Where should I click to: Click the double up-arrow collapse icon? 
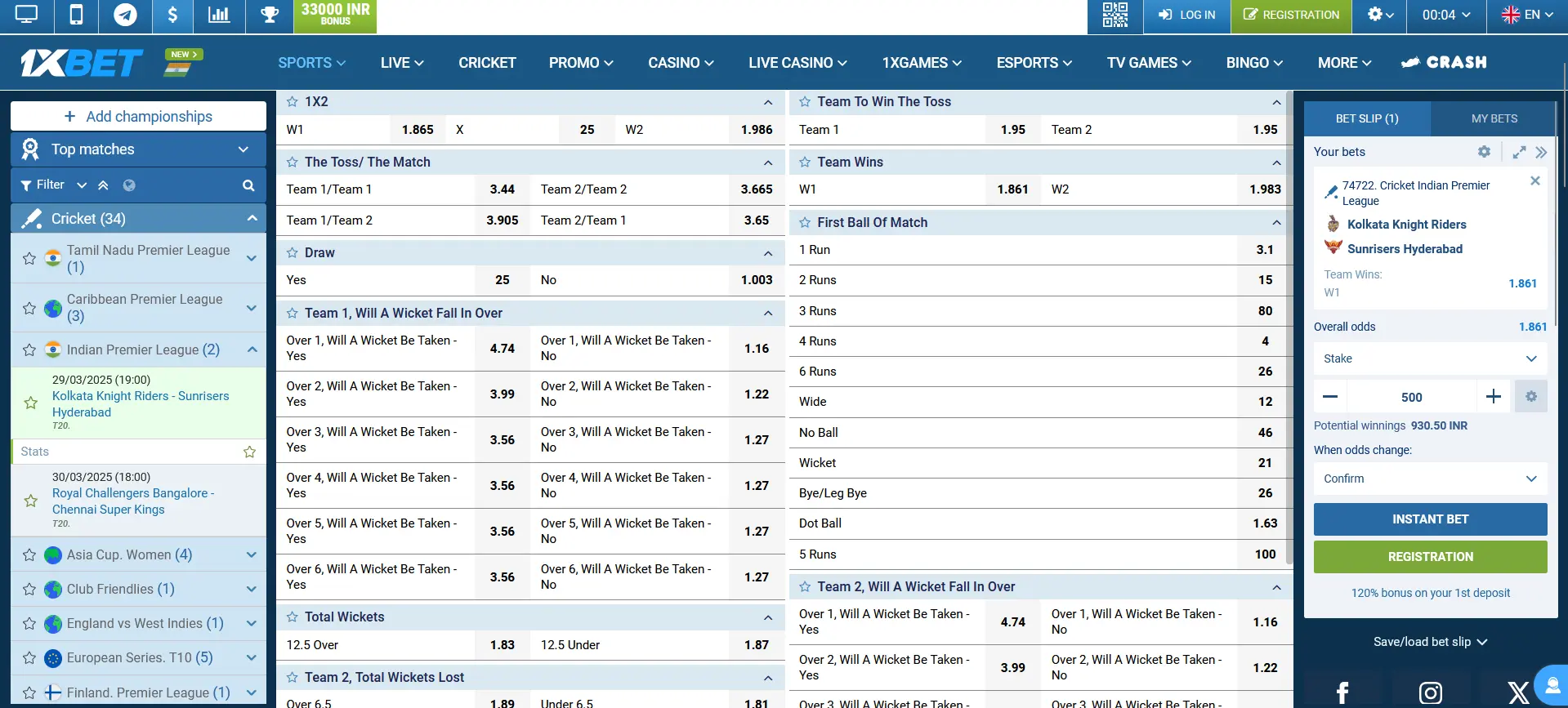click(103, 185)
